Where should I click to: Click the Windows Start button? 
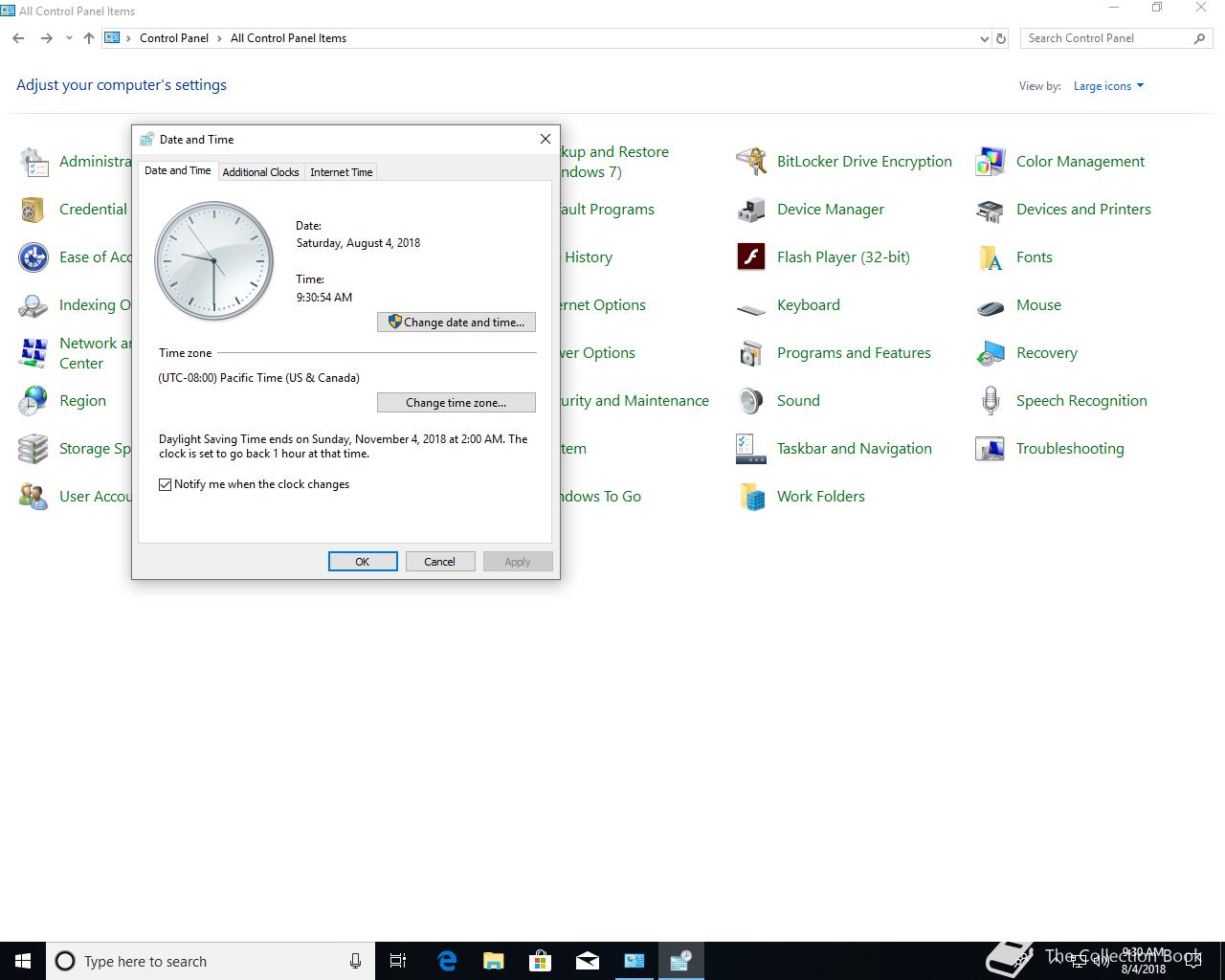(x=23, y=961)
